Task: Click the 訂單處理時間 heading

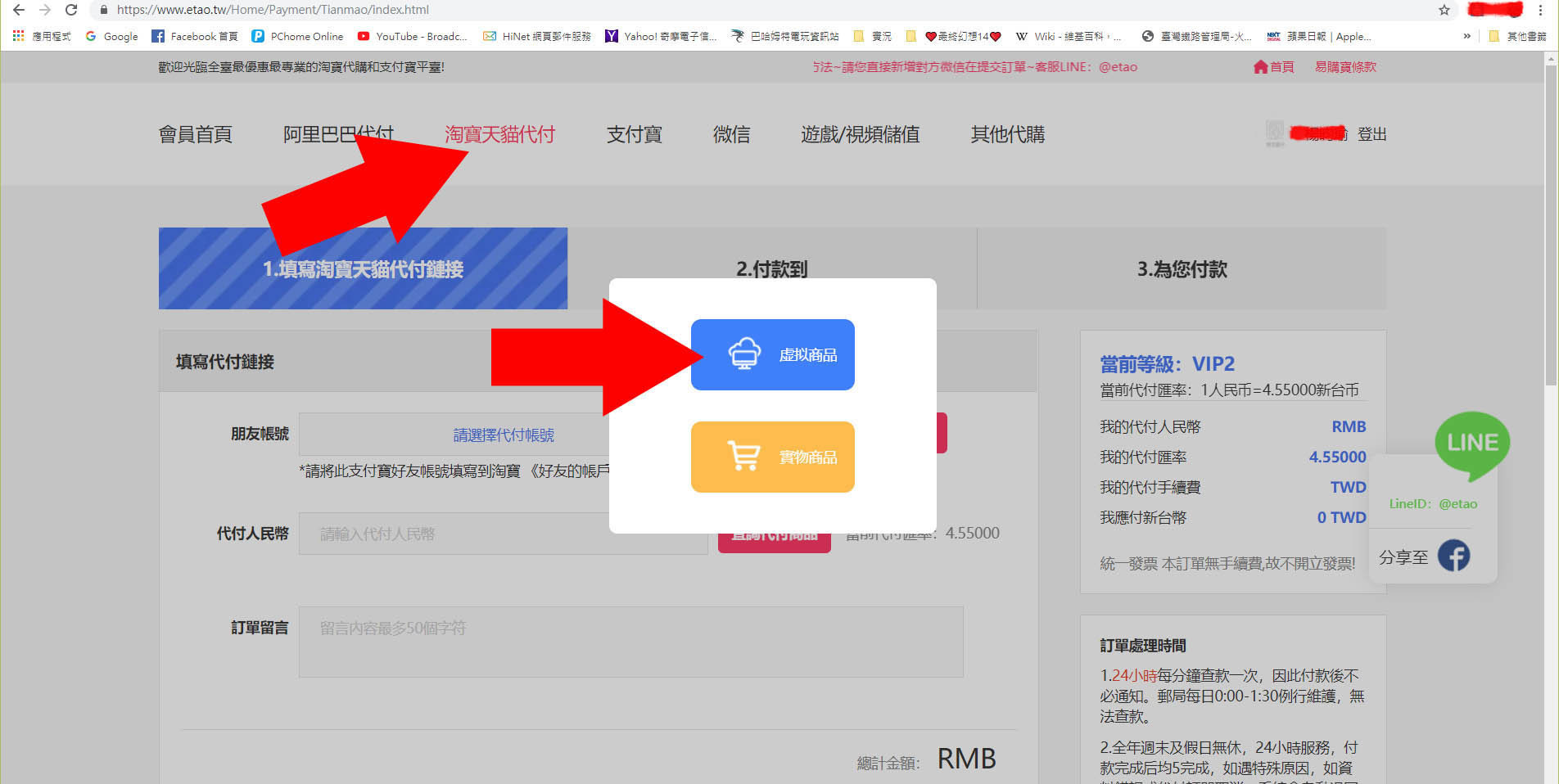Action: pyautogui.click(x=1142, y=646)
